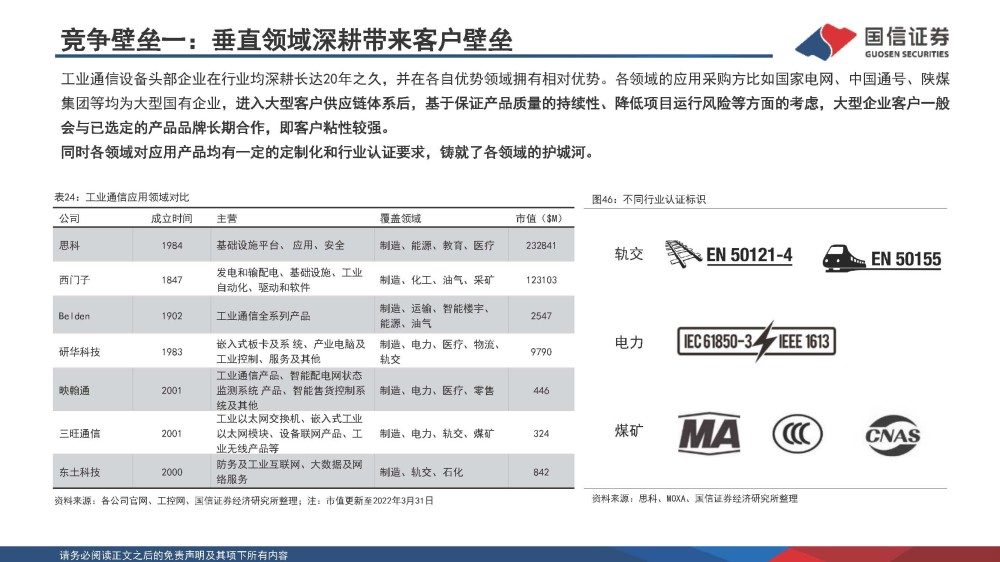Click the founding year 1847
Screen dimensions: 1000x562
tap(172, 279)
